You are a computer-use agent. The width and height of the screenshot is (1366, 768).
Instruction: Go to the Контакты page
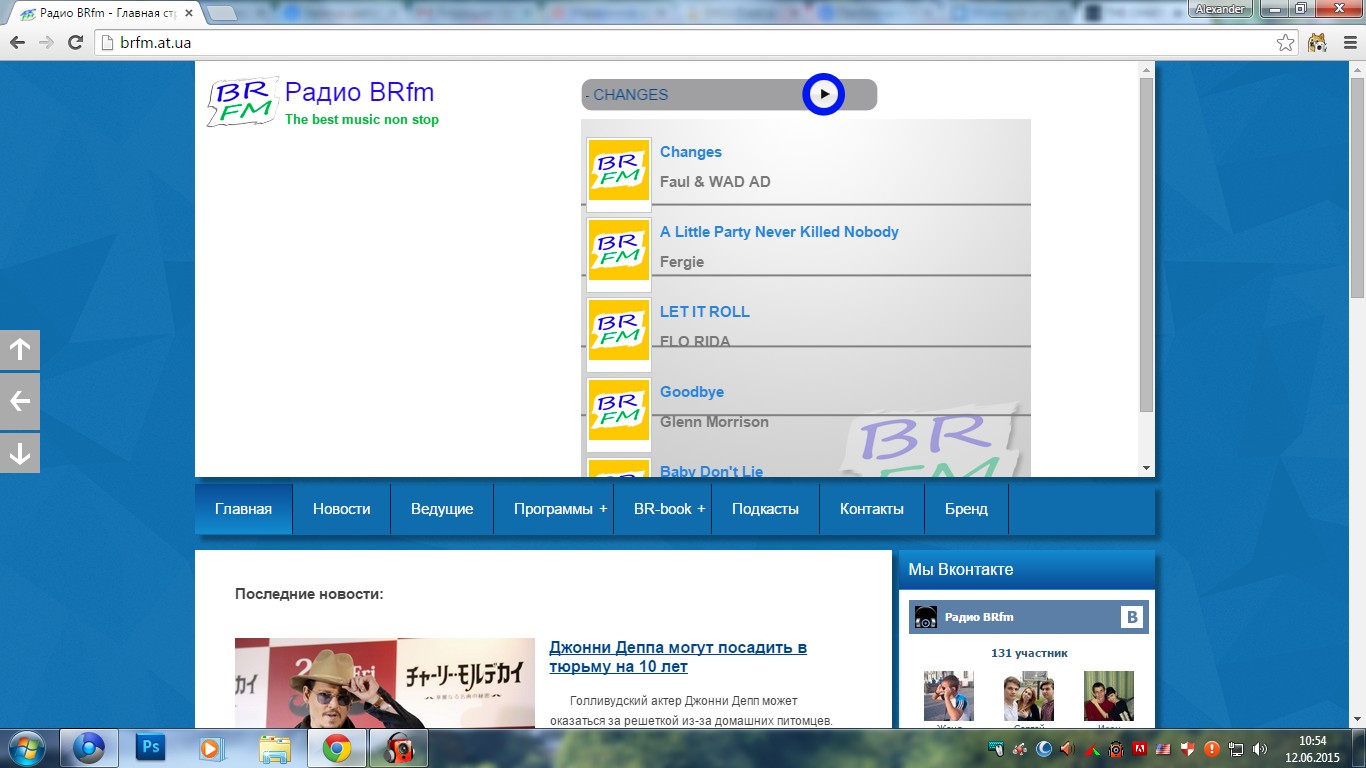(x=871, y=509)
